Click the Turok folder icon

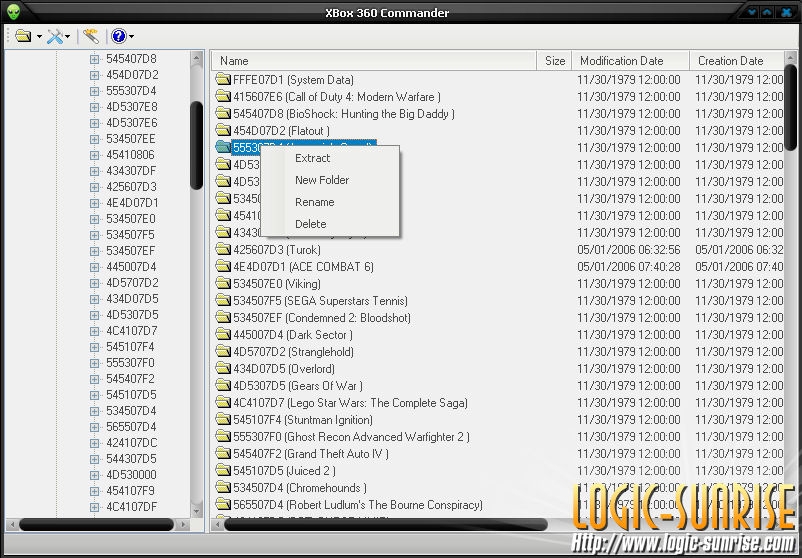pos(223,249)
